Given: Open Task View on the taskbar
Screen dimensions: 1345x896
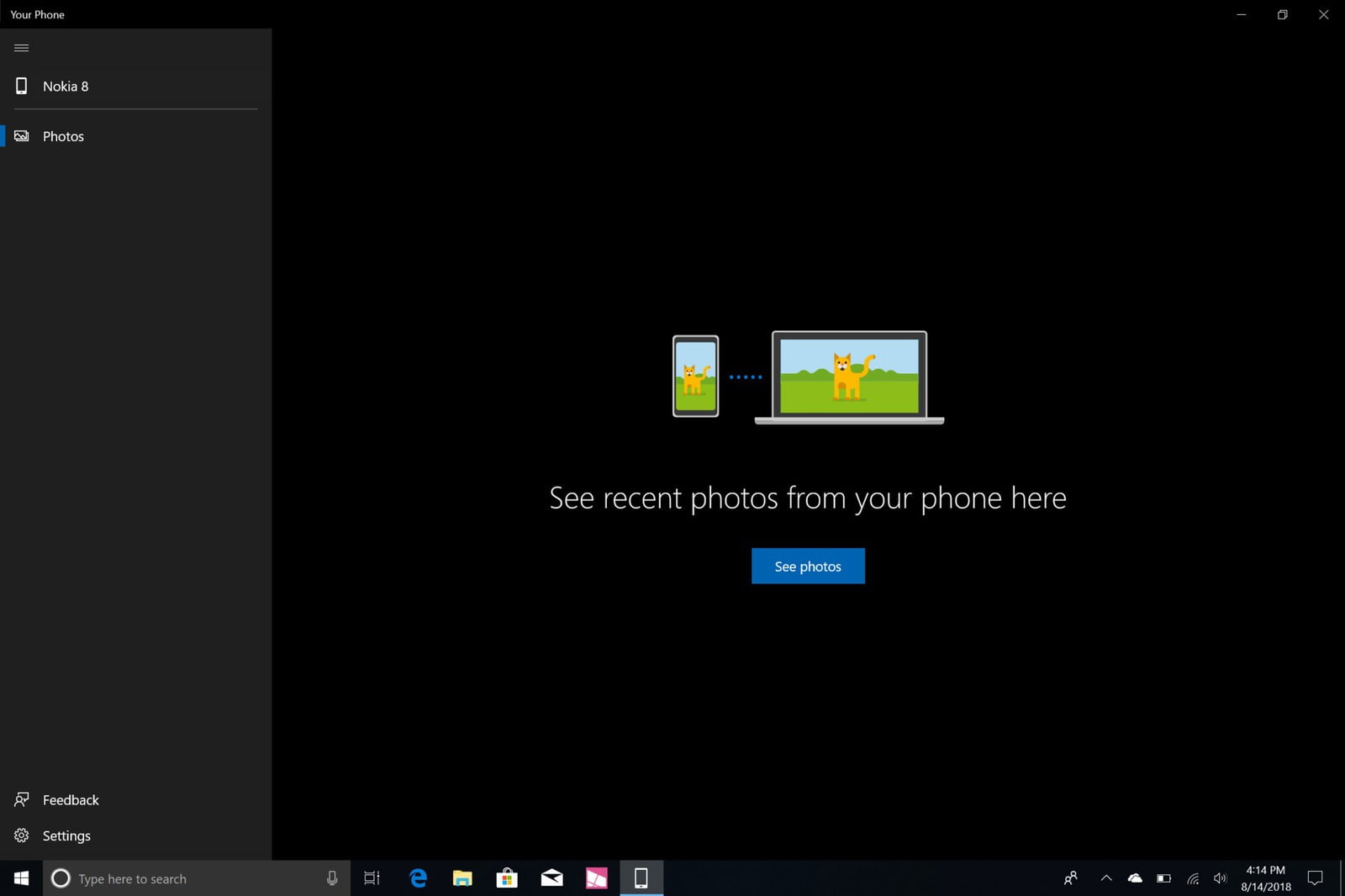Looking at the screenshot, I should click(372, 878).
